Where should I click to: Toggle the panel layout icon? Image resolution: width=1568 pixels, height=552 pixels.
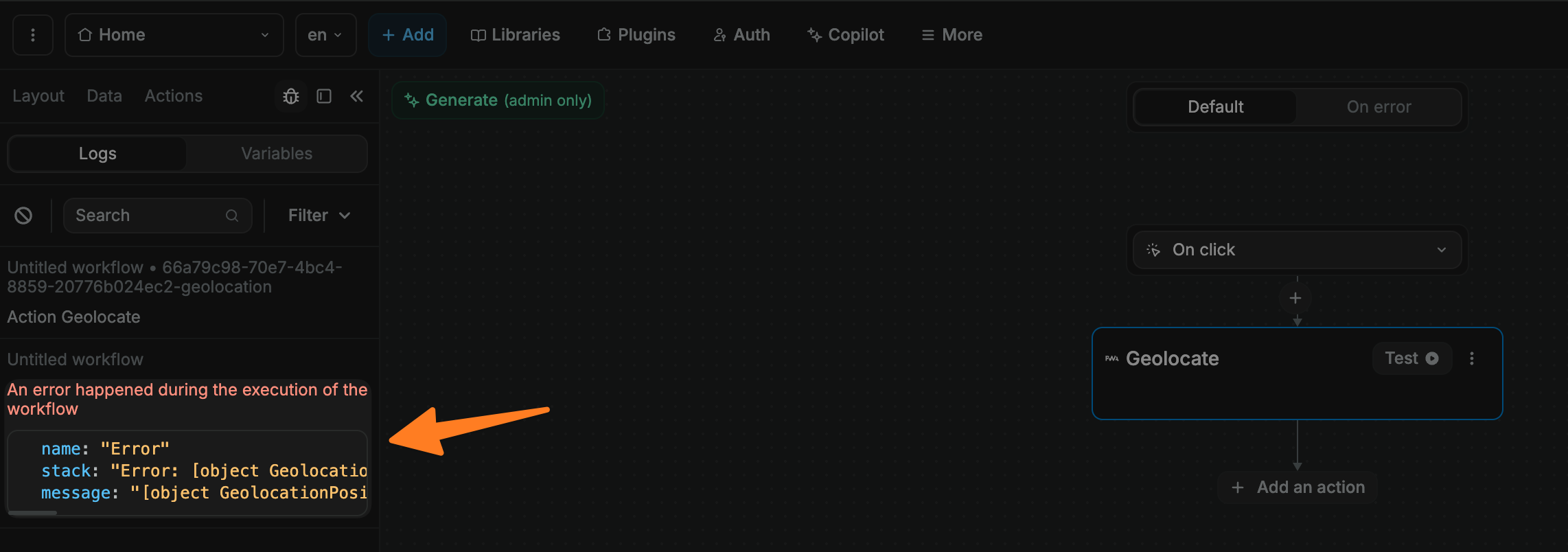click(x=324, y=96)
